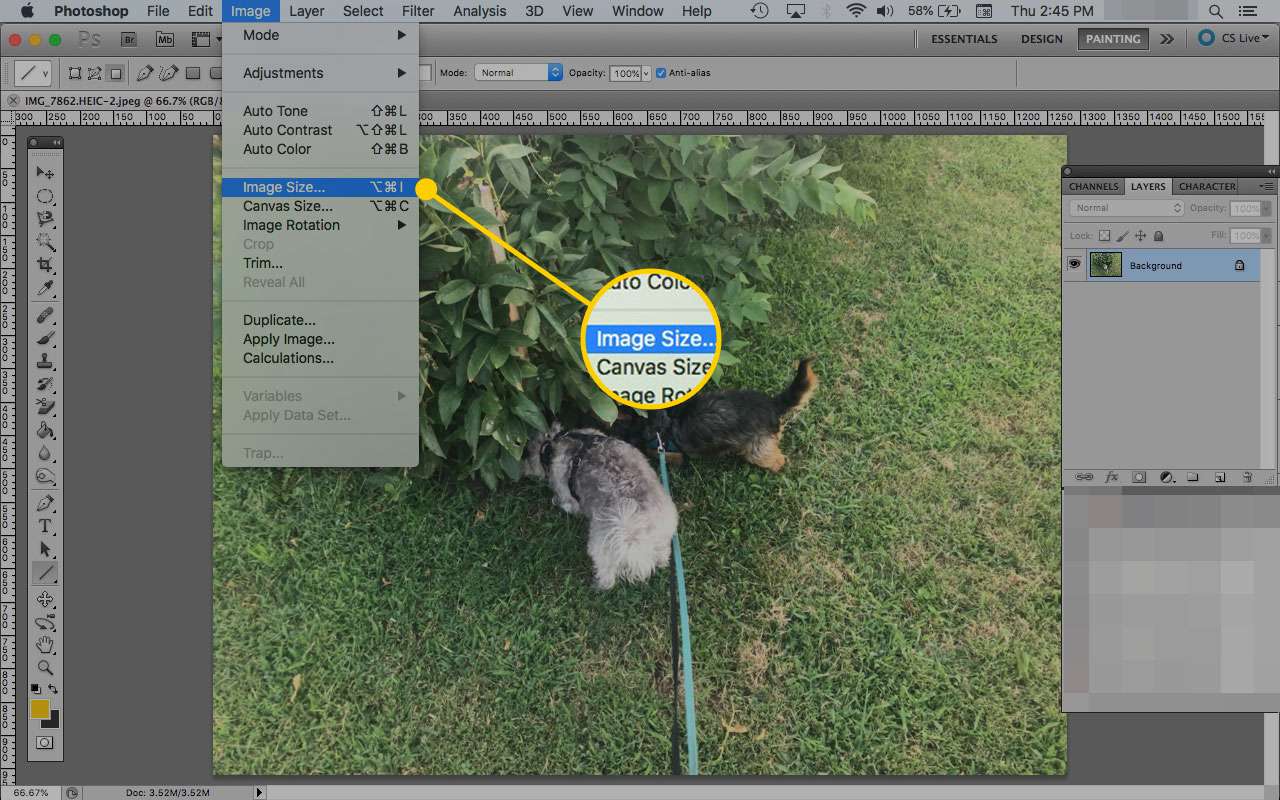Viewport: 1280px width, 800px height.
Task: Open the Mode blending dropdown in options bar
Action: coord(518,73)
